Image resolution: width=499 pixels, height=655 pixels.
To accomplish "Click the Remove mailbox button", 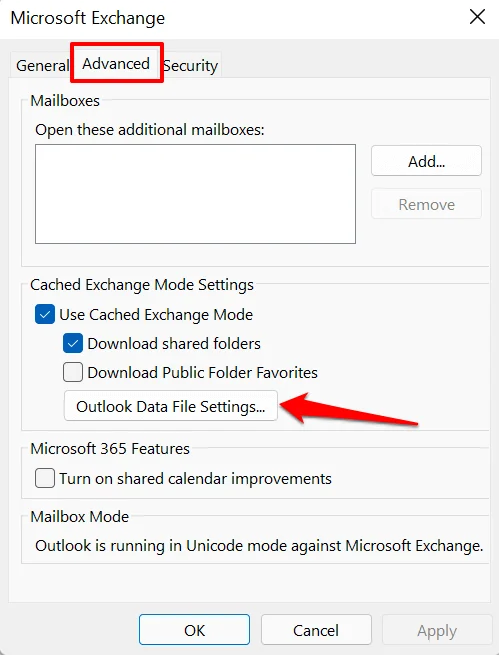I will (426, 204).
